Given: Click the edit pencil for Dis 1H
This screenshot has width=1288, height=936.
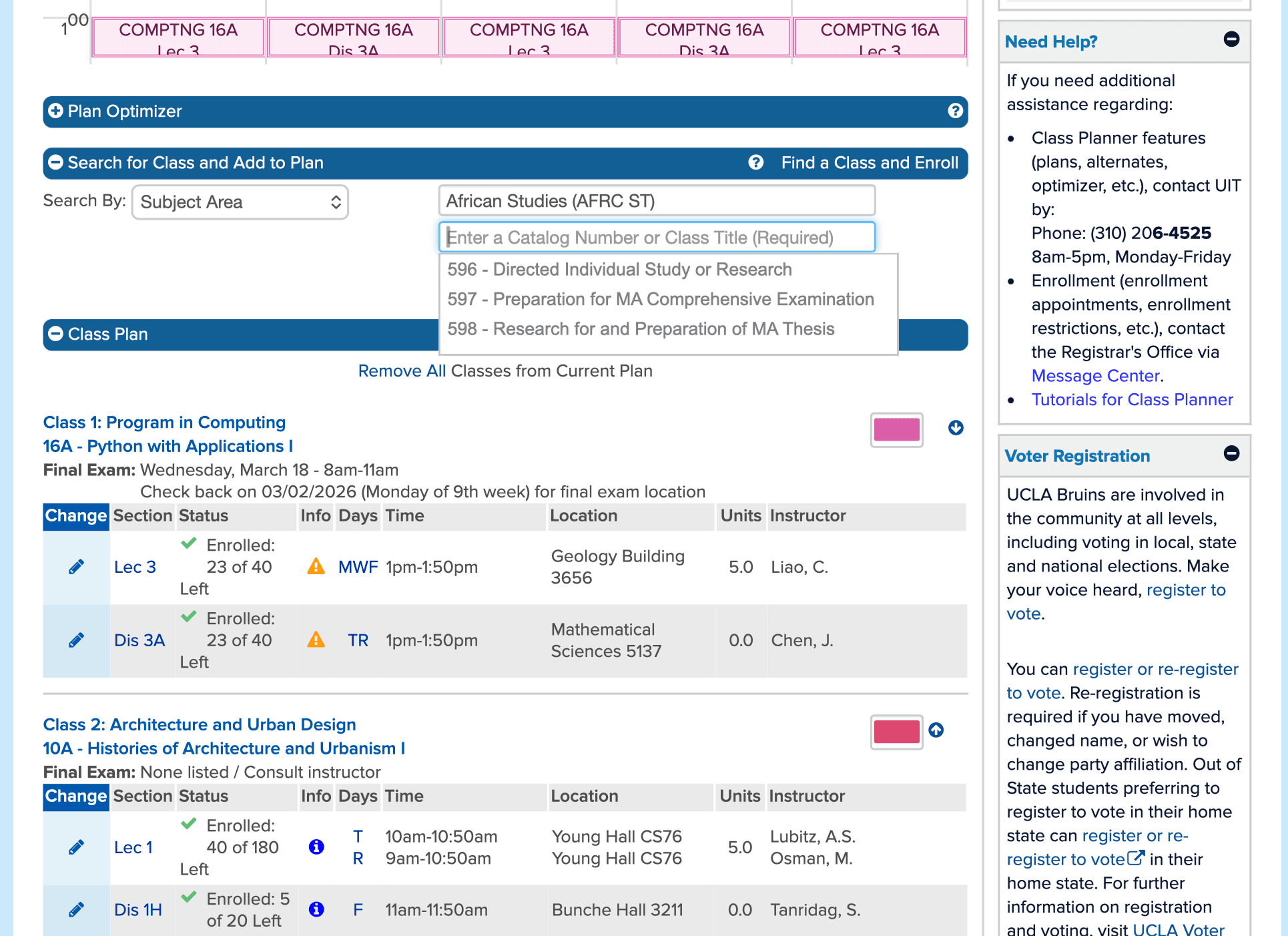Looking at the screenshot, I should tap(76, 909).
